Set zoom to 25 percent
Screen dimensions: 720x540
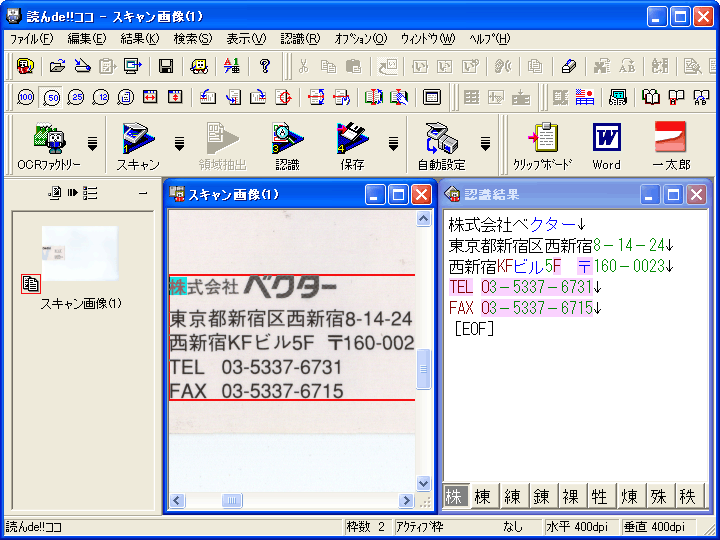76,97
